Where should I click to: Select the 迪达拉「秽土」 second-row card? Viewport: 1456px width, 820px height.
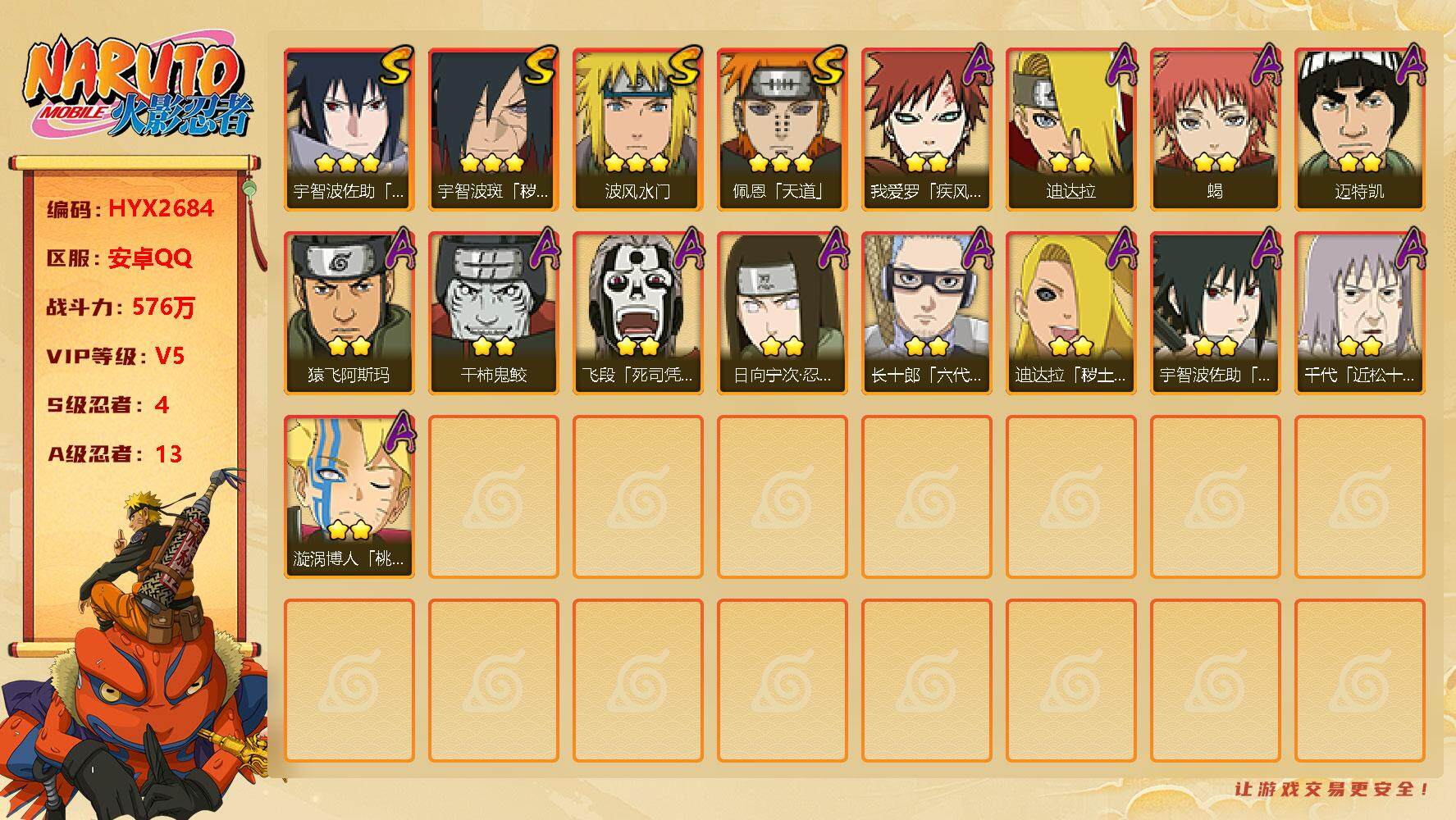click(1070, 313)
